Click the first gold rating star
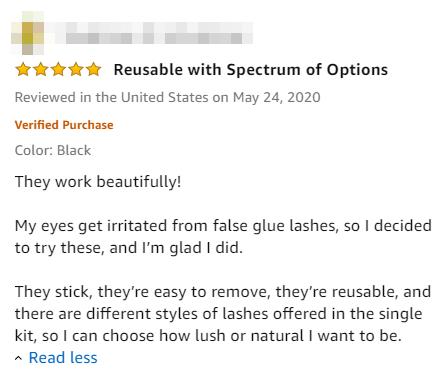Screen dimensions: 443x378 coord(23,70)
